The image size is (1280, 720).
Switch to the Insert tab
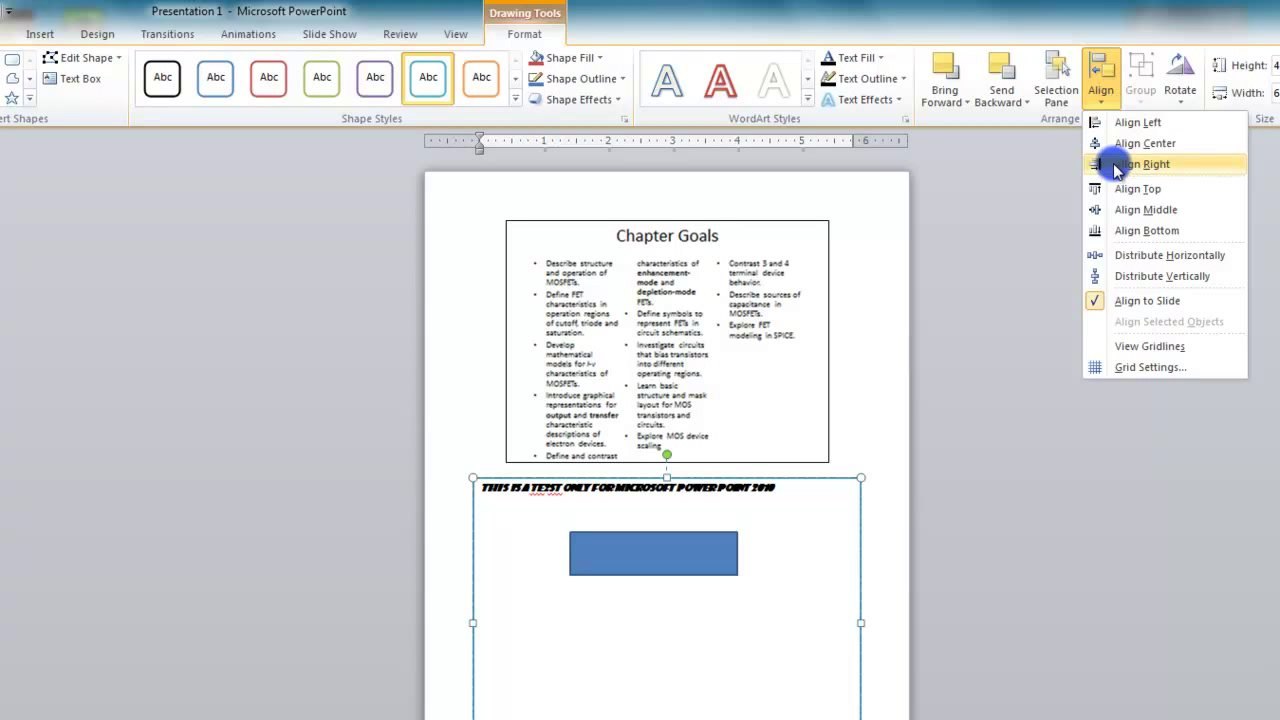(40, 34)
